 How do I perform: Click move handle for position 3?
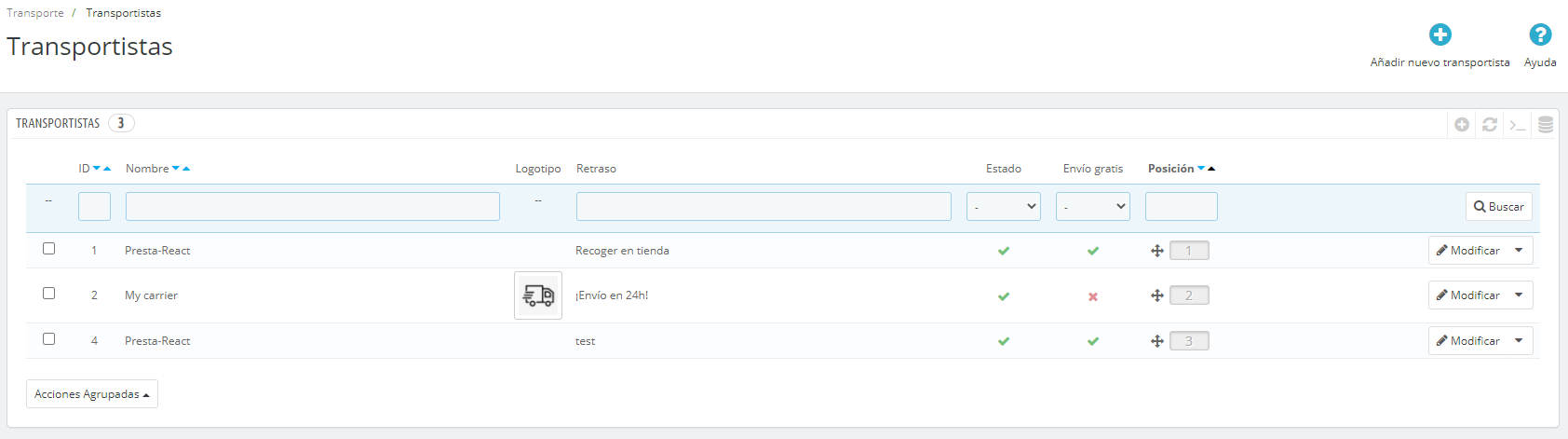1157,341
